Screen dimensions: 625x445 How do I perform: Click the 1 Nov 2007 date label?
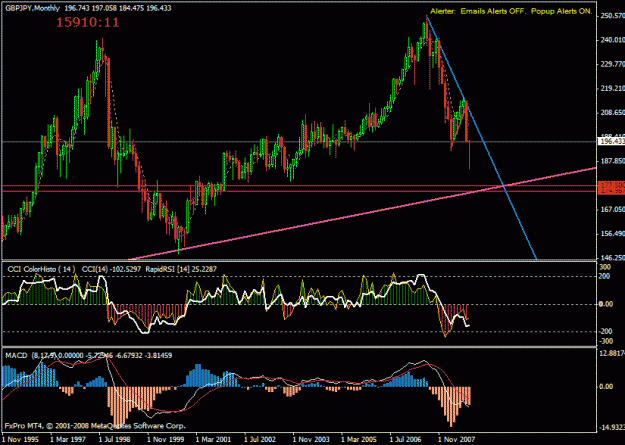(x=456, y=439)
